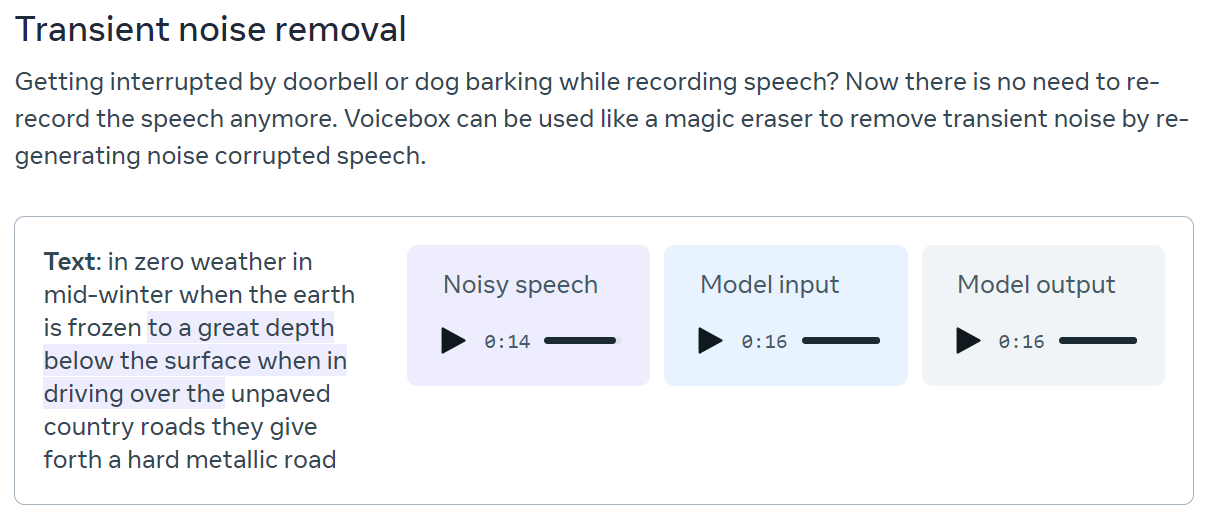1215x518 pixels.
Task: Click the "Transient noise removal" heading
Action: pyautogui.click(x=211, y=30)
